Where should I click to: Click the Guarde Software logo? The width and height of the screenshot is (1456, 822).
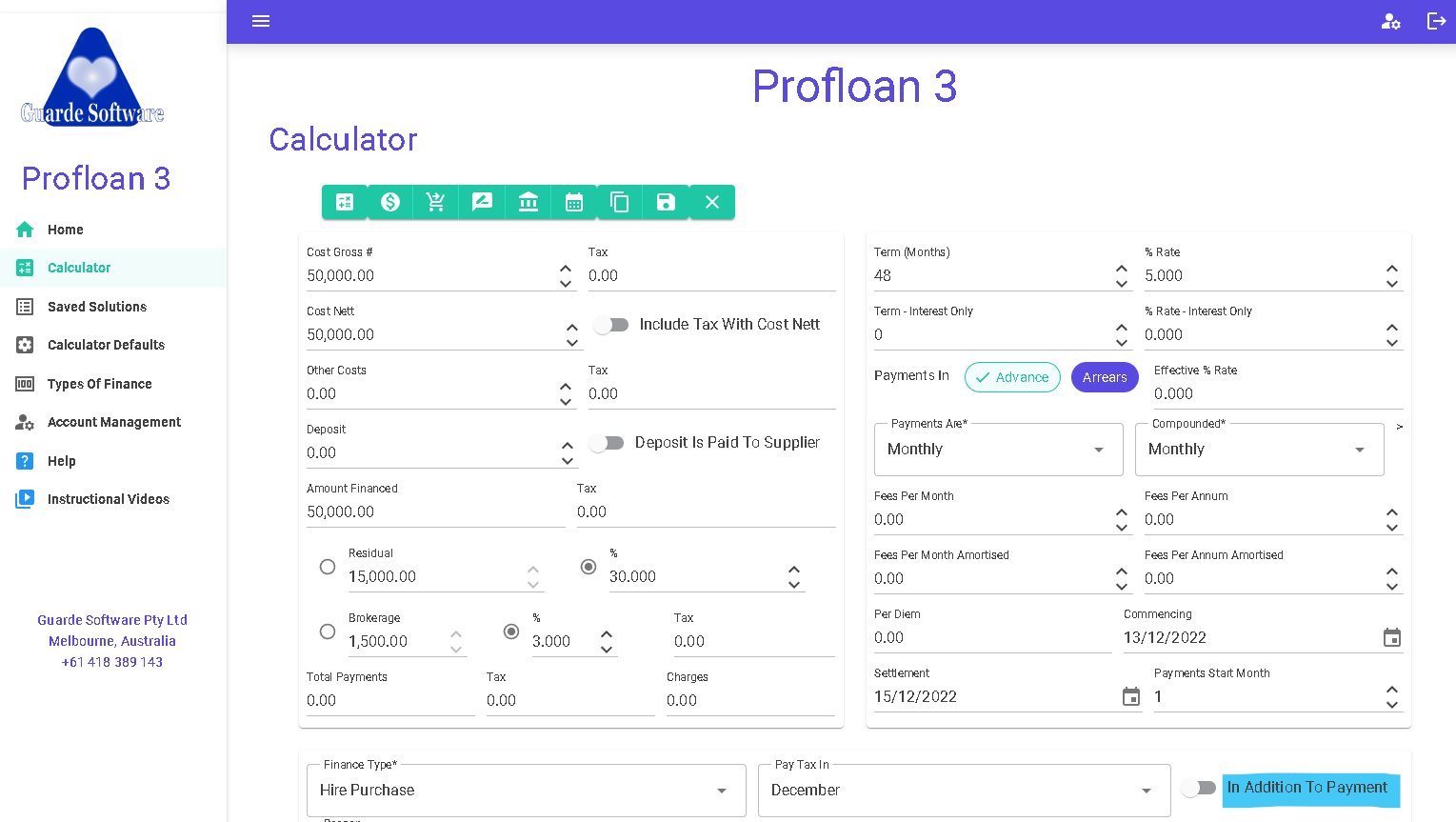click(x=92, y=77)
